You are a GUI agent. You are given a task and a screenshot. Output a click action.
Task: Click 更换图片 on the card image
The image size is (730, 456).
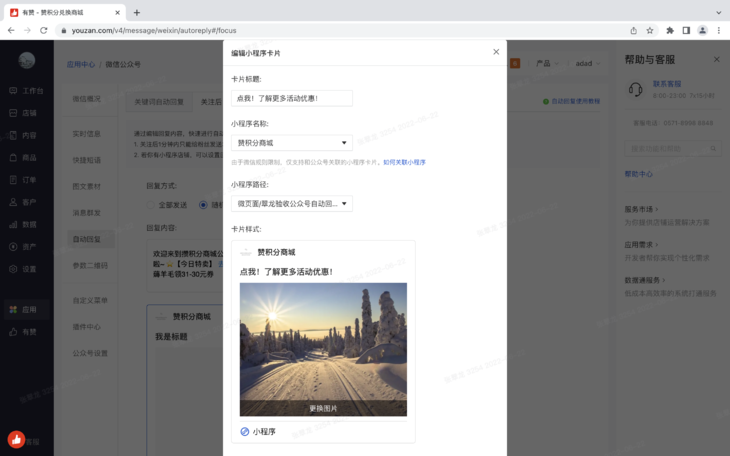(x=323, y=408)
